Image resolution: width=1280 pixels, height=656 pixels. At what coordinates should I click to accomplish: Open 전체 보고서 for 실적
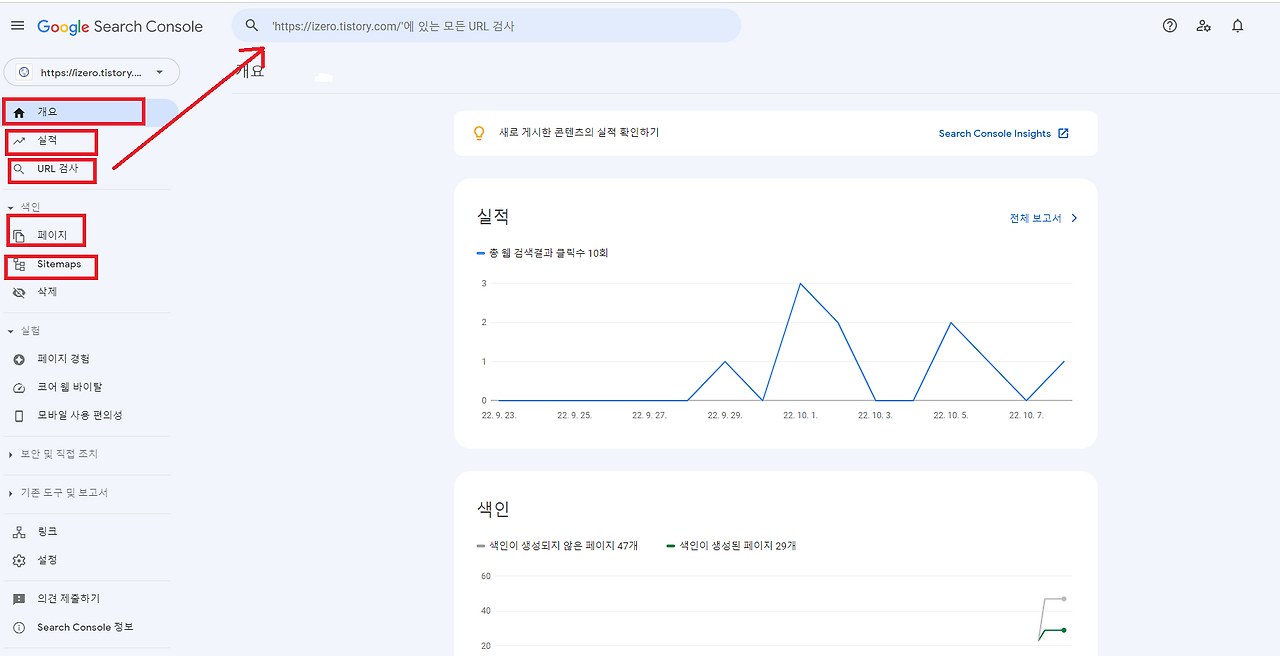coord(1036,218)
